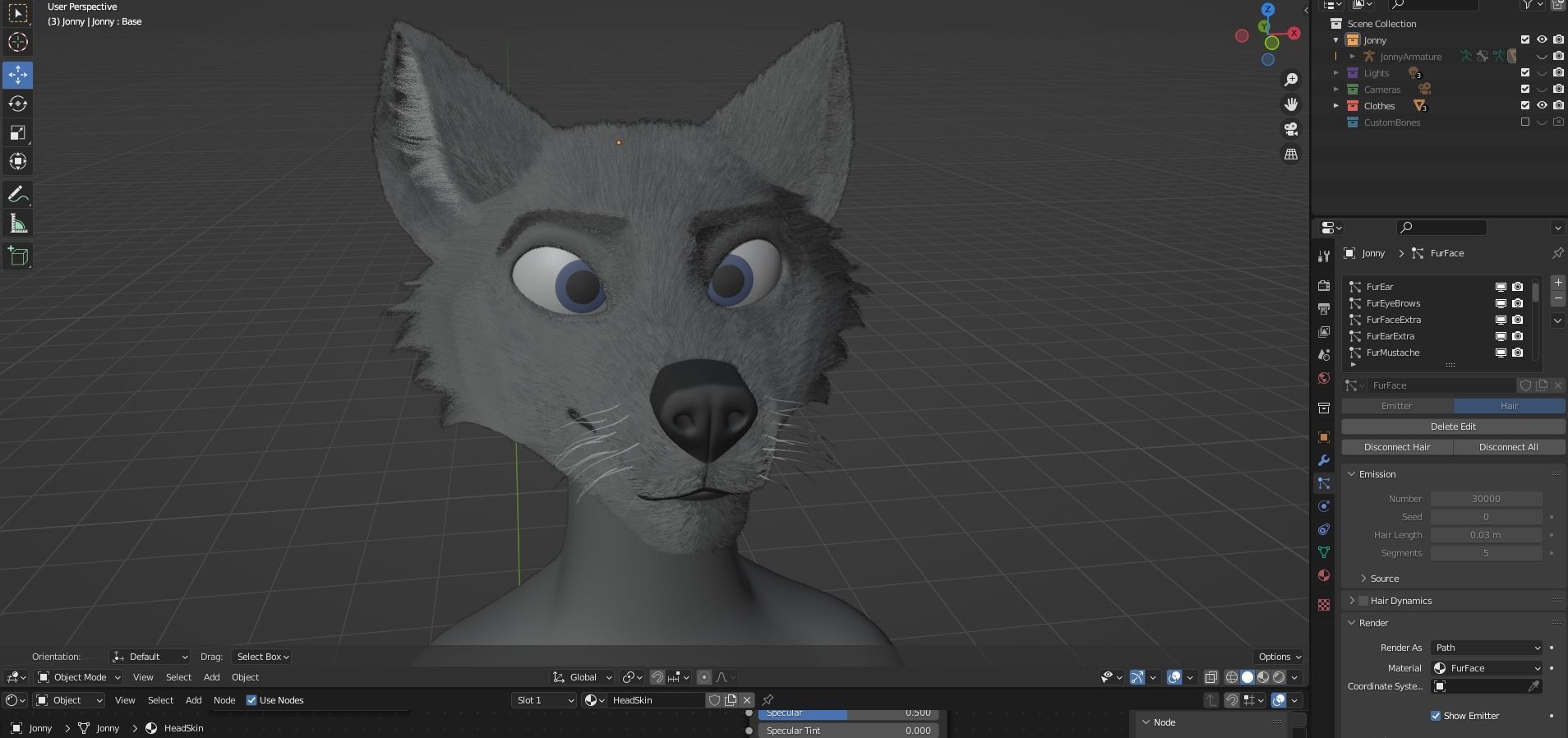Disable Show Emitter checkbox
Screen dimensions: 1568x738
pyautogui.click(x=1436, y=716)
